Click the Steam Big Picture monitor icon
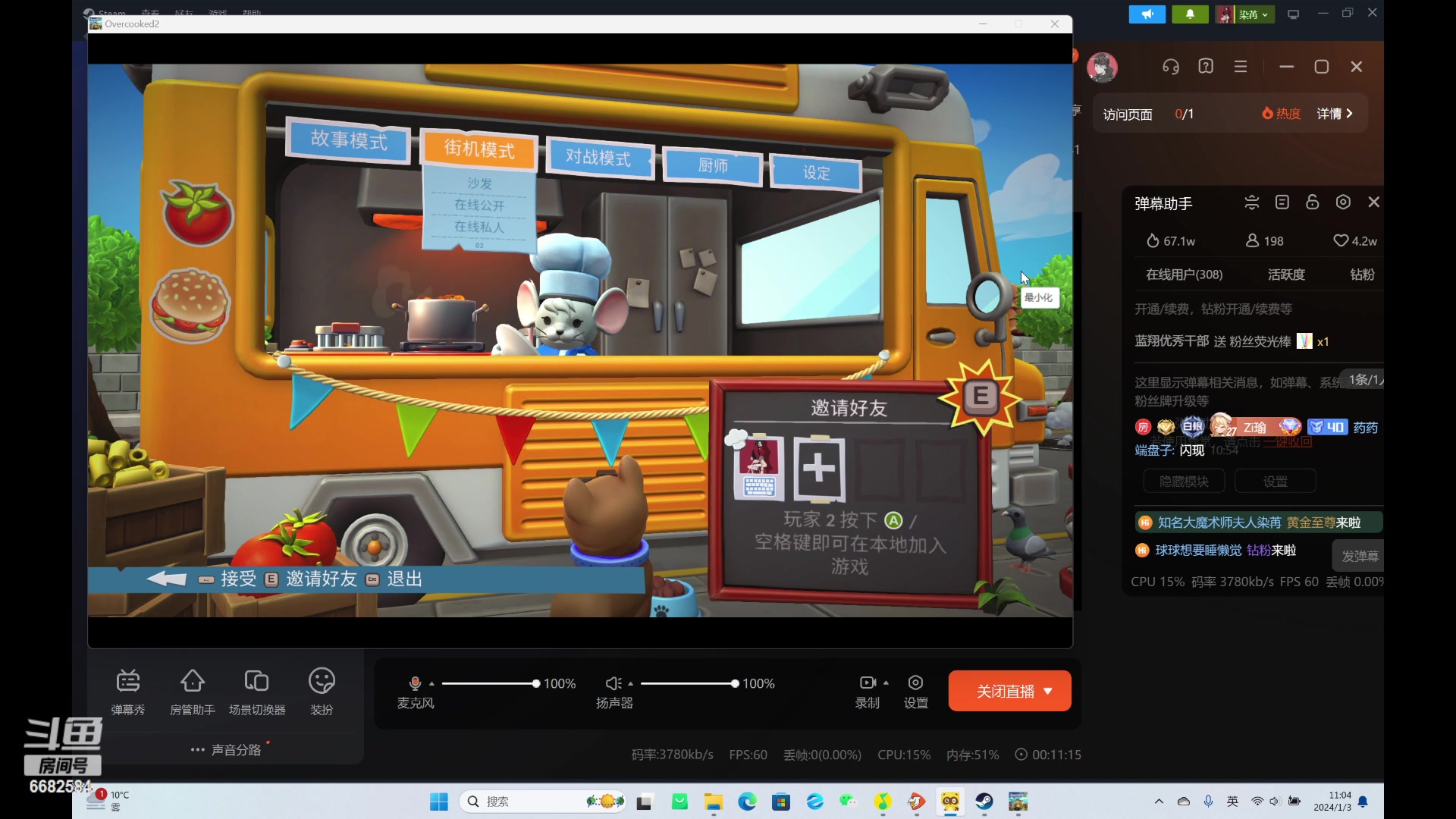This screenshot has height=819, width=1456. click(x=1294, y=14)
